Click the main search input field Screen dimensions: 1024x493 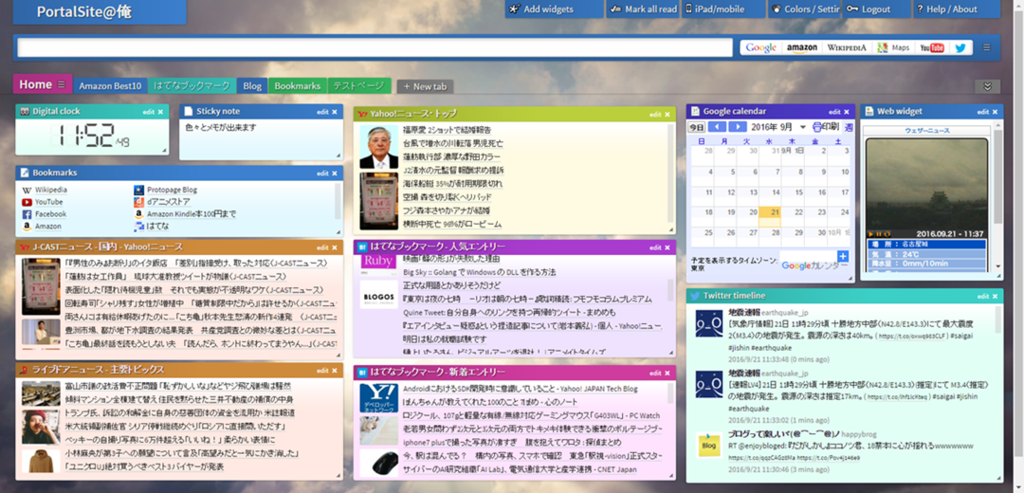click(375, 48)
